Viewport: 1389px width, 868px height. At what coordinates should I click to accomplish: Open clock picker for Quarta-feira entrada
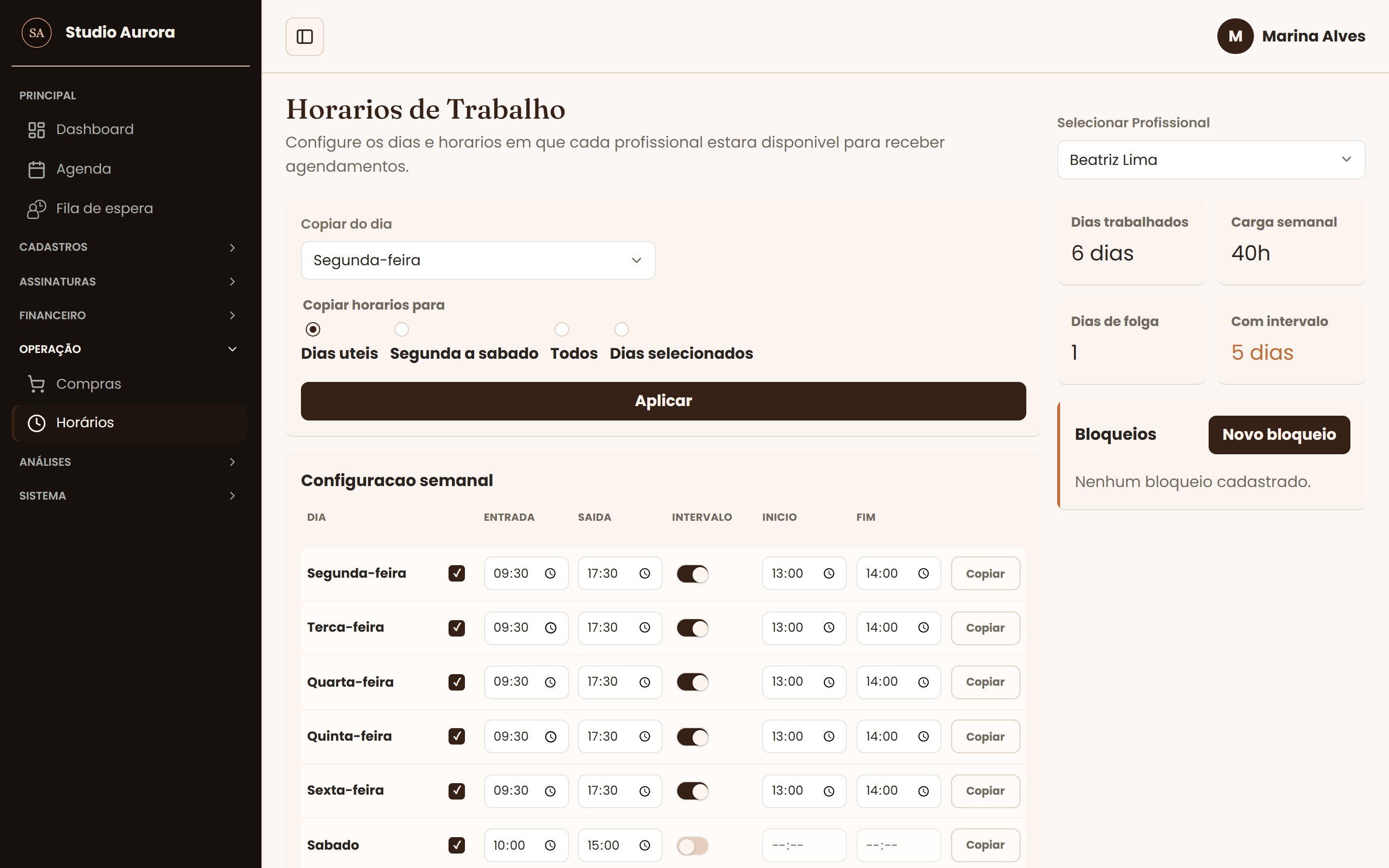[x=550, y=682]
